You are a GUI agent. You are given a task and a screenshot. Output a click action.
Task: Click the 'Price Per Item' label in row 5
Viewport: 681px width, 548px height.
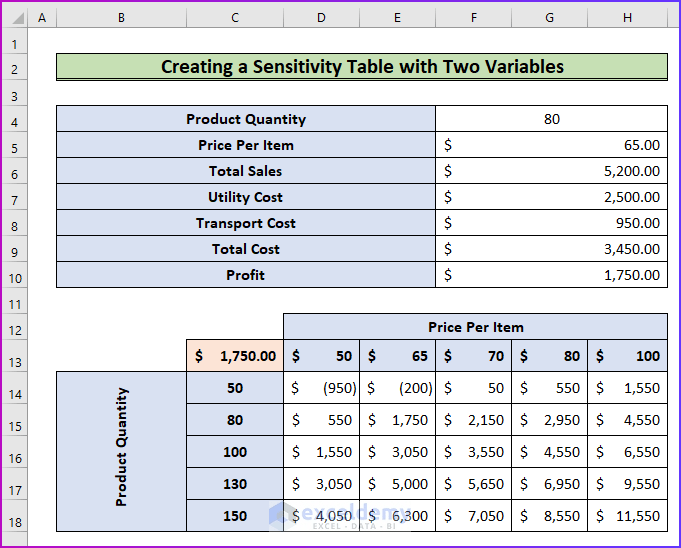[x=246, y=145]
